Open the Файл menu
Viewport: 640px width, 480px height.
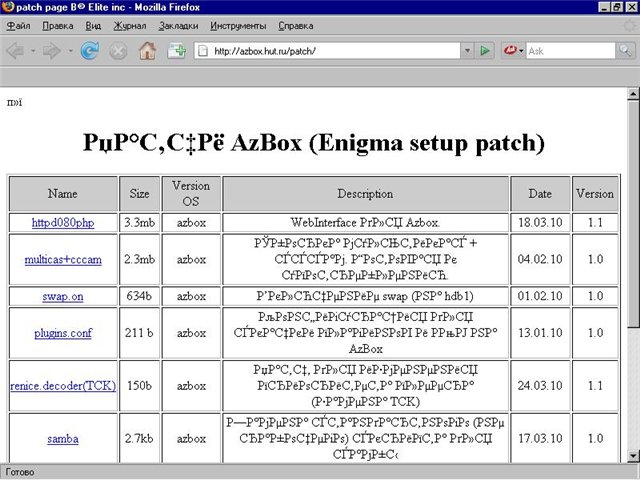pos(18,26)
